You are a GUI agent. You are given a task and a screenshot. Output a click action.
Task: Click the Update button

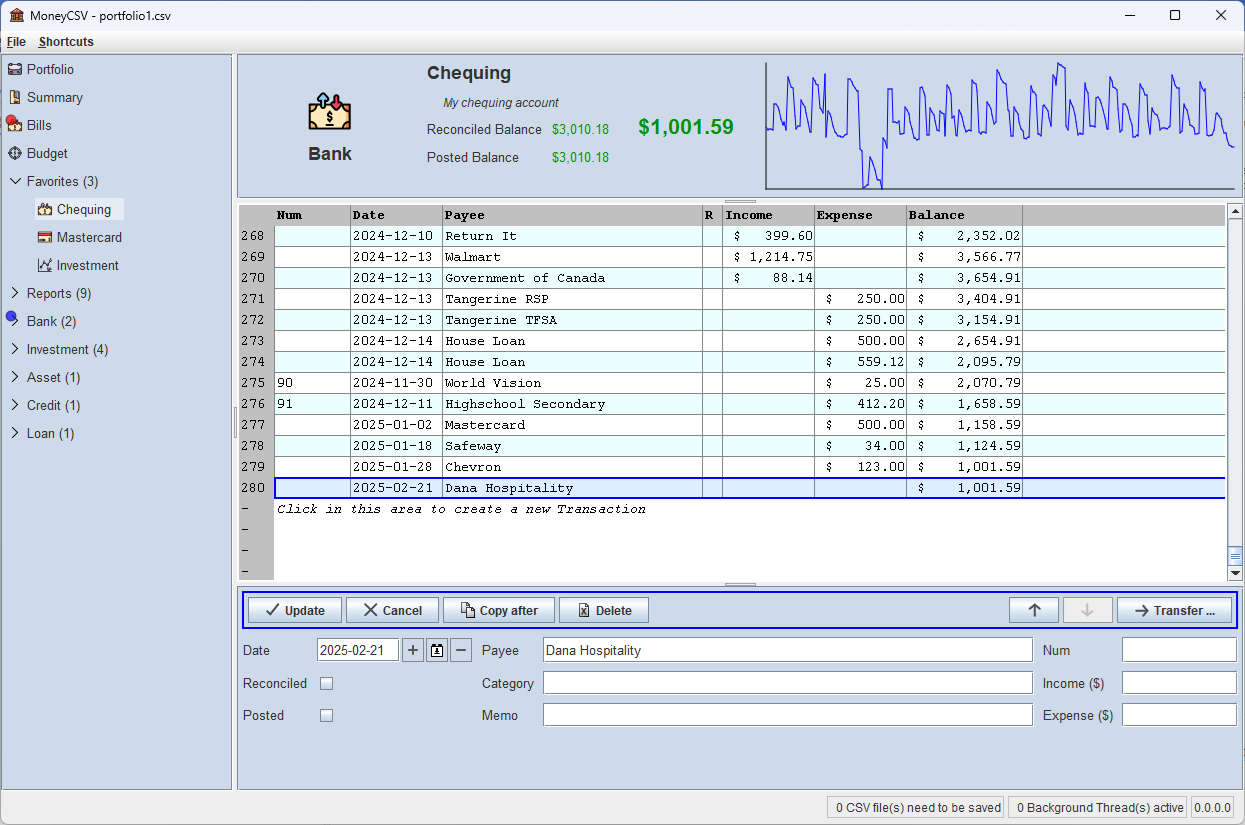pyautogui.click(x=293, y=610)
